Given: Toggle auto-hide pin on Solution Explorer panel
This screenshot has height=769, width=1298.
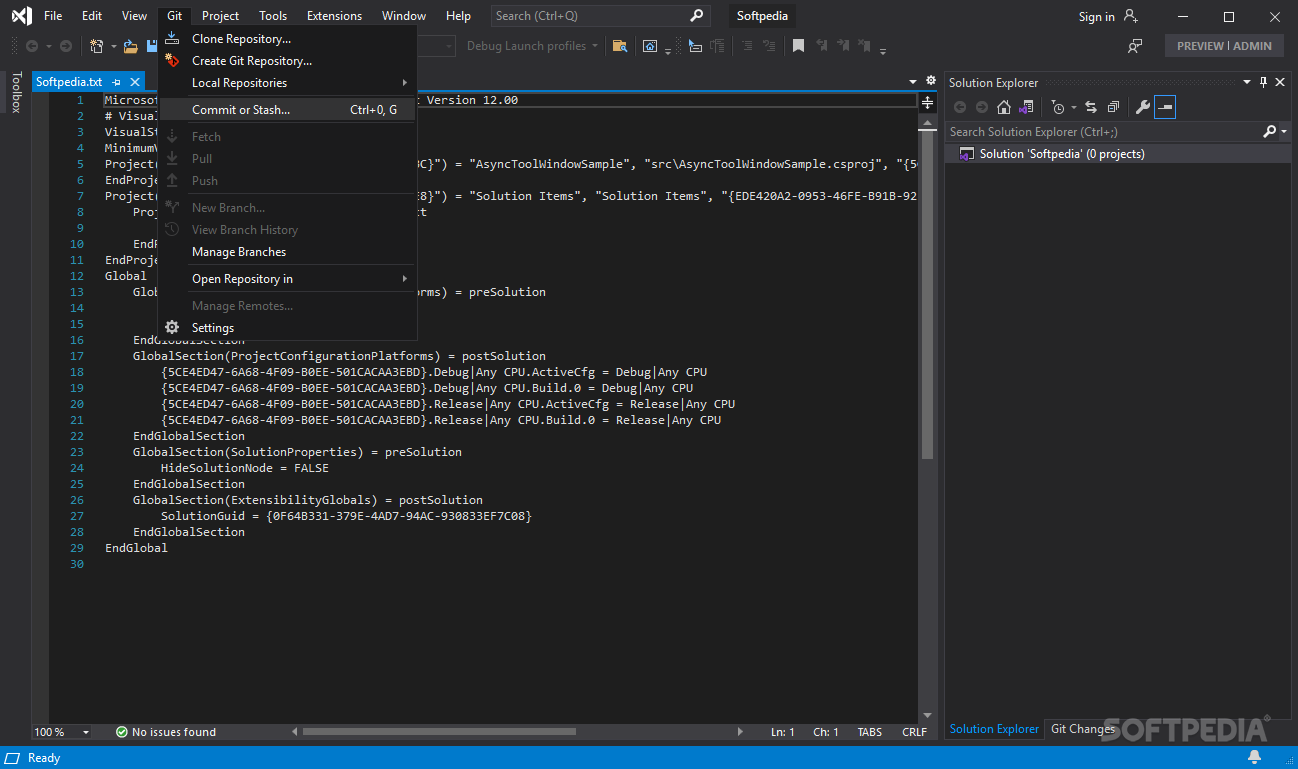Looking at the screenshot, I should pos(1264,82).
